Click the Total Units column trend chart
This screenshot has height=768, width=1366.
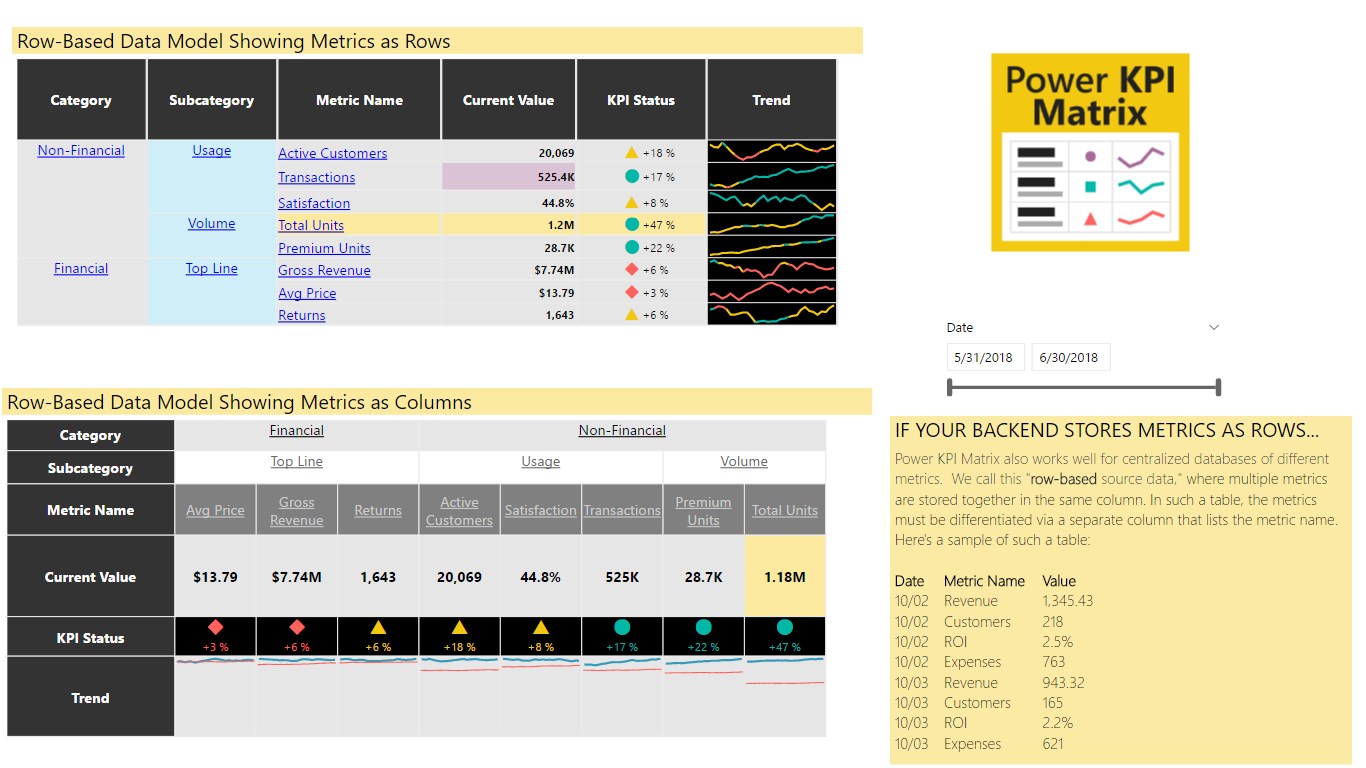click(785, 696)
